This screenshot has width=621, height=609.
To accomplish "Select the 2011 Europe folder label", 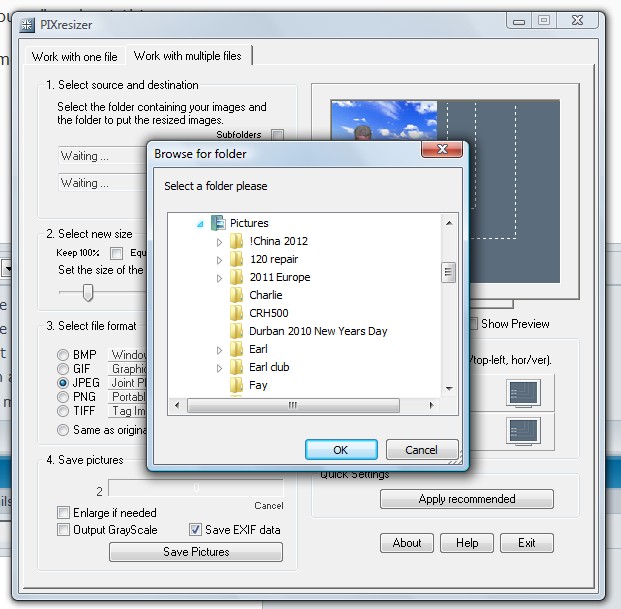I will click(280, 277).
